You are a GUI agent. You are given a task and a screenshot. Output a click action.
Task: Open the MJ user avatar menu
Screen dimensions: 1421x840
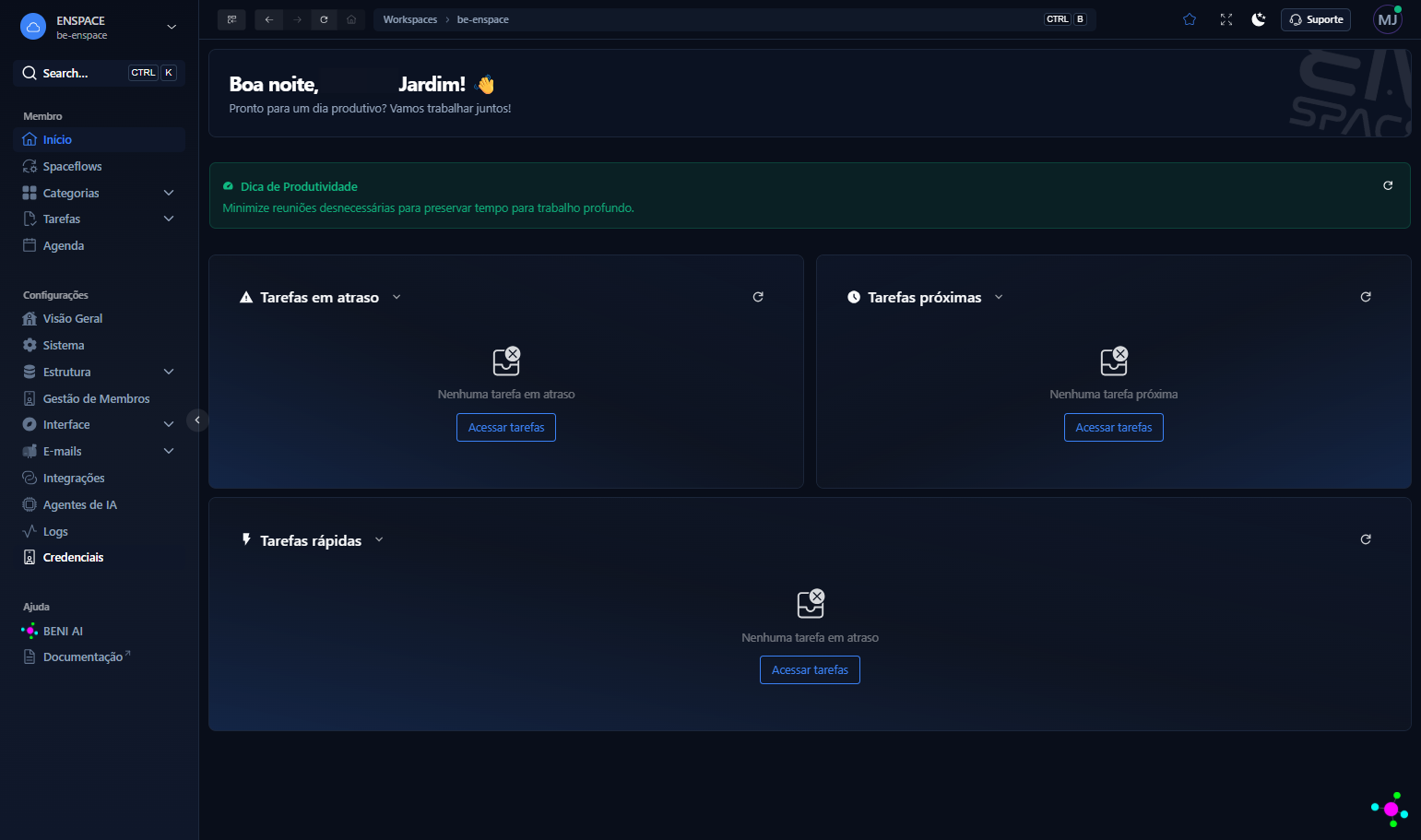tap(1388, 19)
